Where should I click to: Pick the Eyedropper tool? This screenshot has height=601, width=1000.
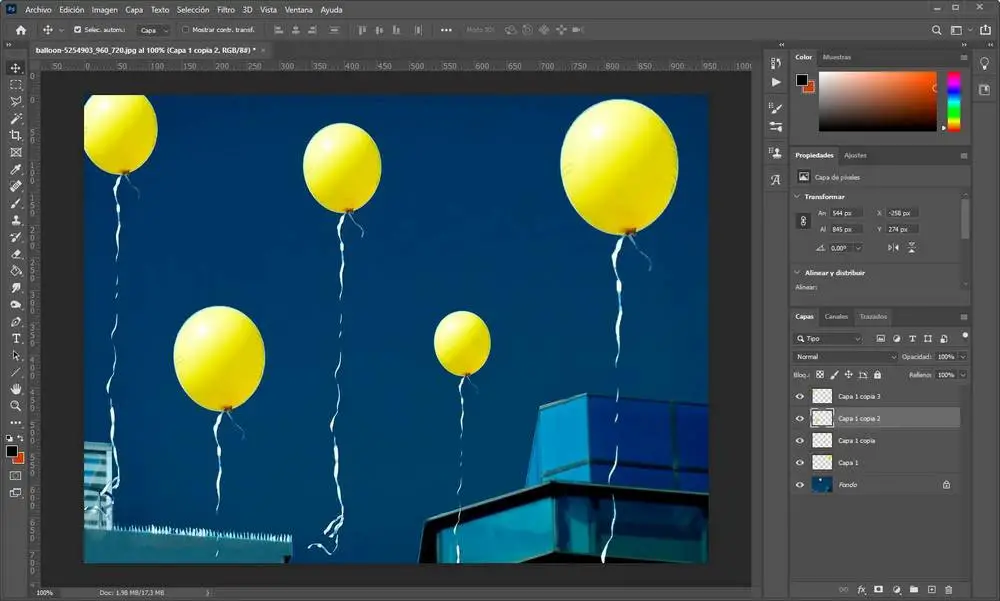tap(16, 169)
